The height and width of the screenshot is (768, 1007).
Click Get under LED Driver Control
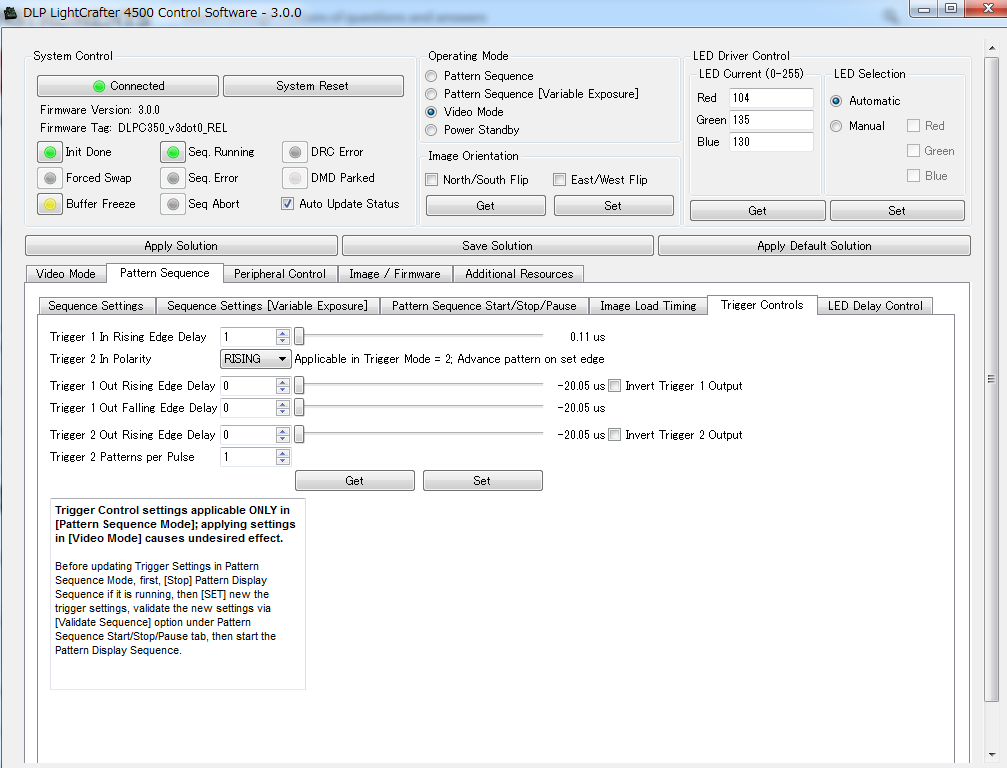(758, 211)
